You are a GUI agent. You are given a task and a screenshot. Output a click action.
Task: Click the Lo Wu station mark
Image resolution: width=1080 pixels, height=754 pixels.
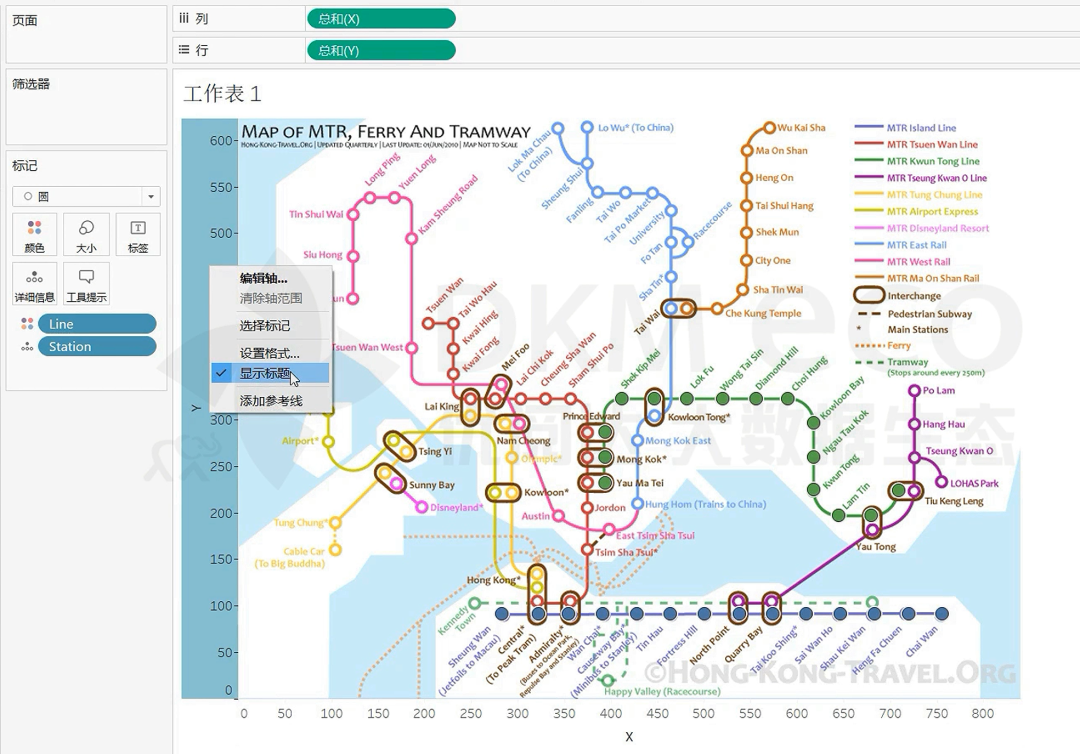587,127
